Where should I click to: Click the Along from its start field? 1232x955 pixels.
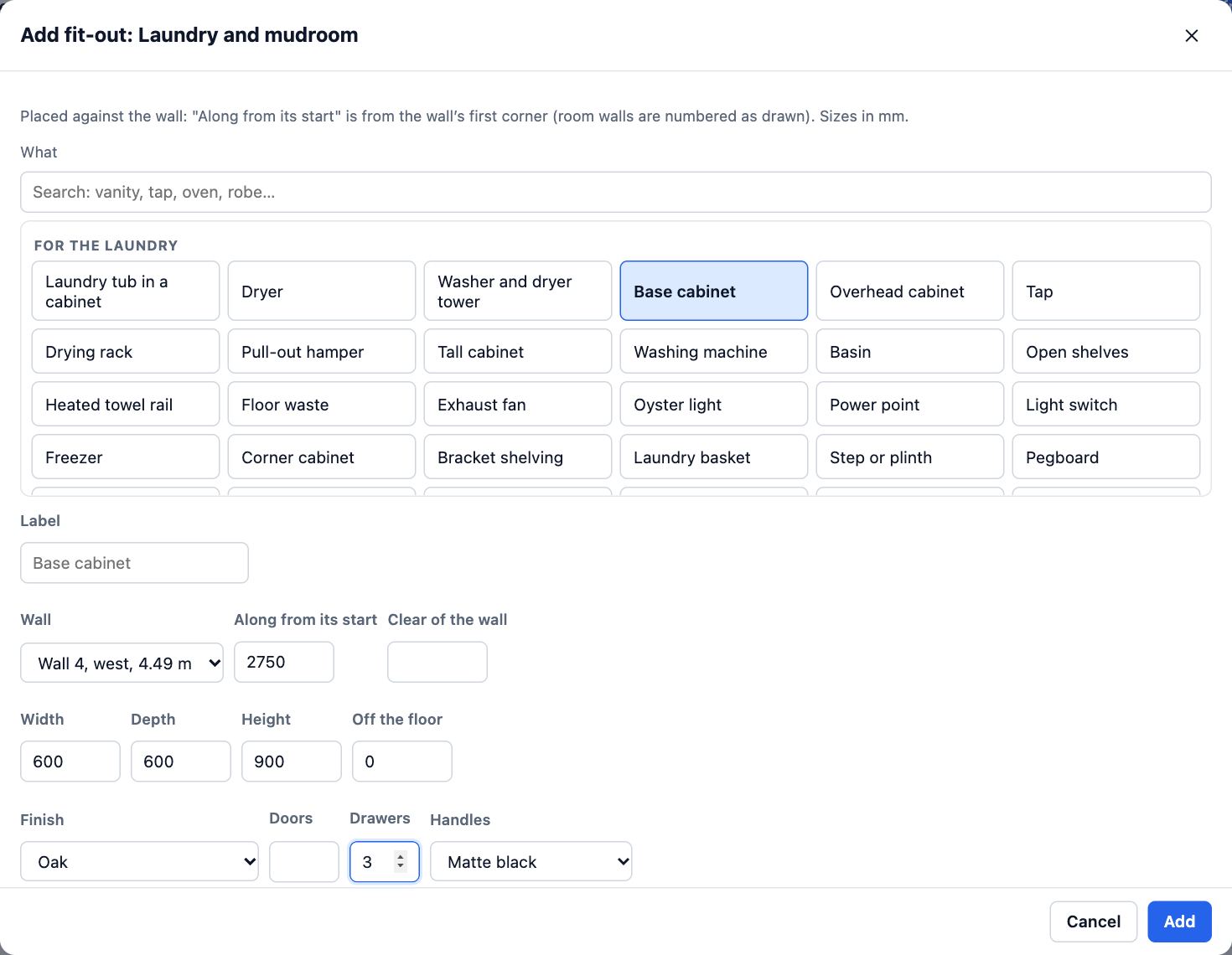(x=284, y=662)
